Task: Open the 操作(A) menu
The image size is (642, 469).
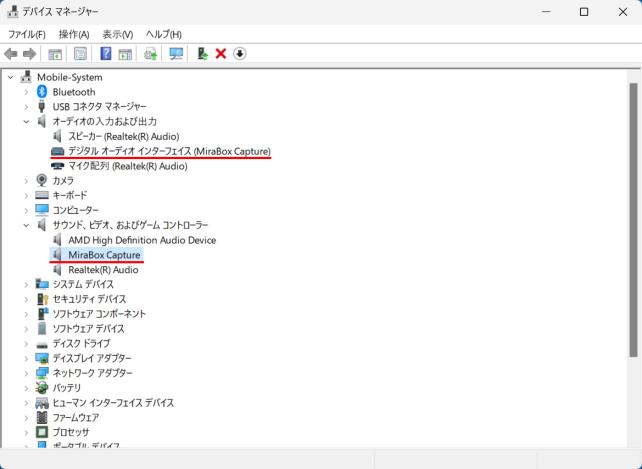Action: point(74,34)
